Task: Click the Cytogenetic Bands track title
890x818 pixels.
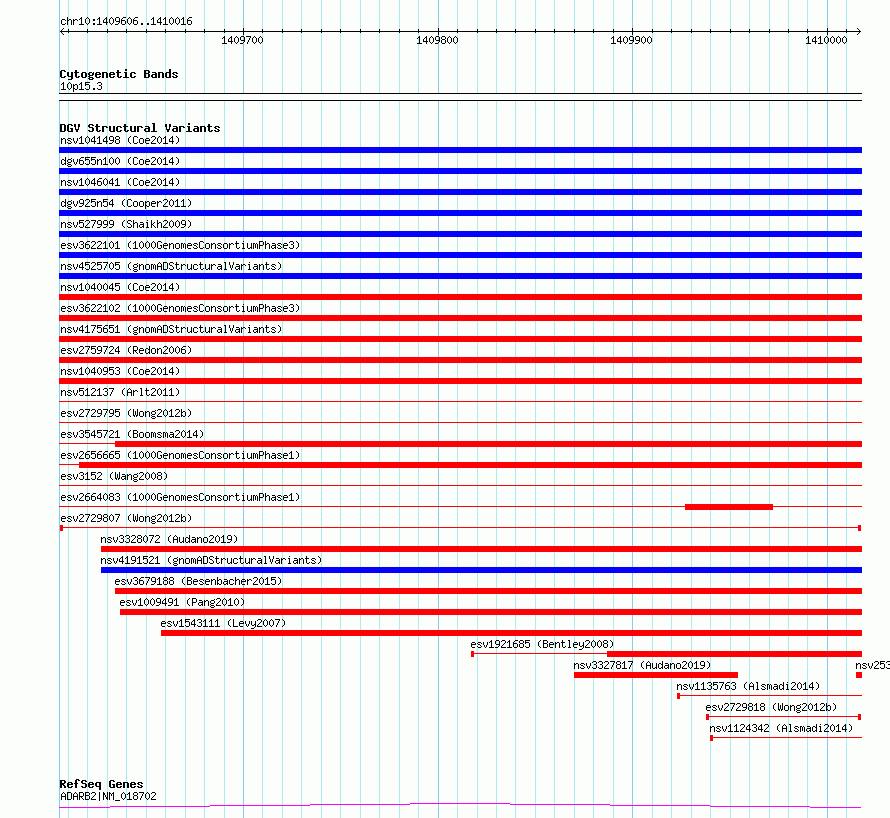Action: coord(119,74)
